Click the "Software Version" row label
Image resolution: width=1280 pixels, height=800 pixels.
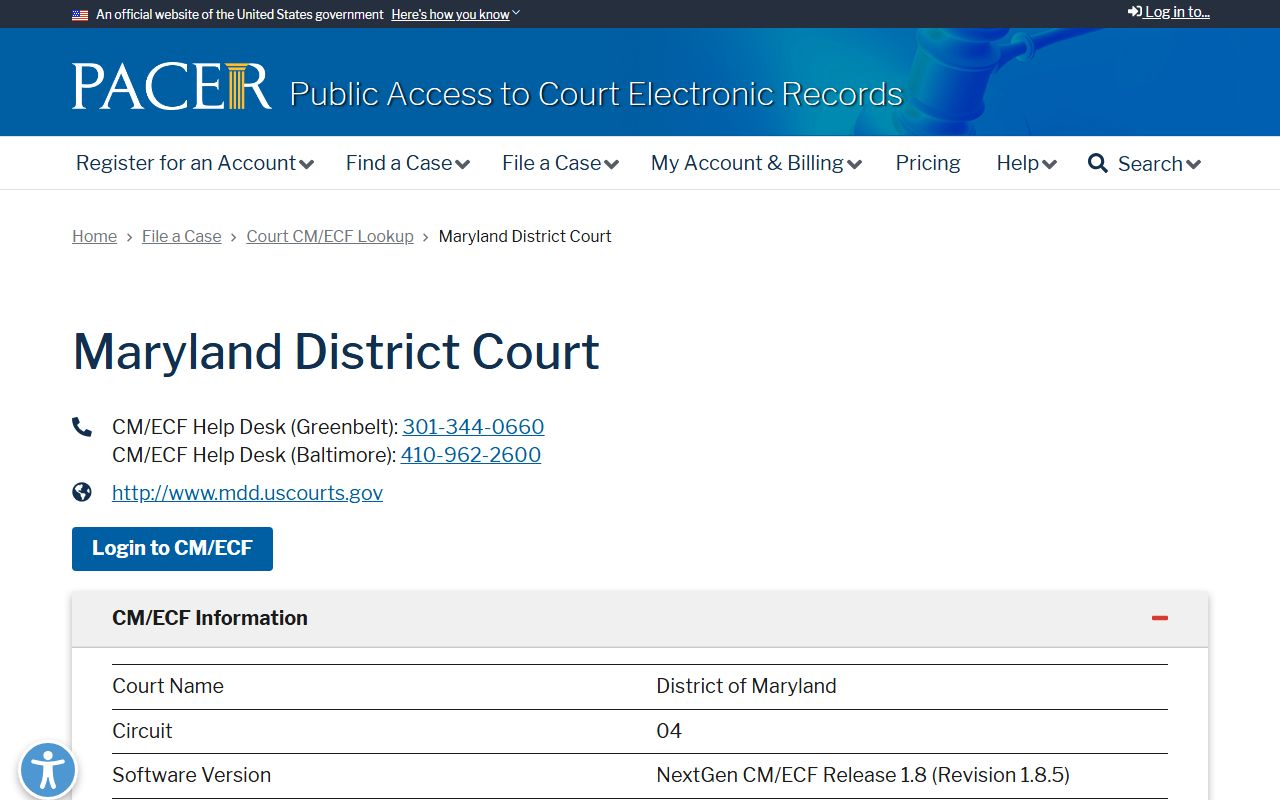[x=191, y=775]
